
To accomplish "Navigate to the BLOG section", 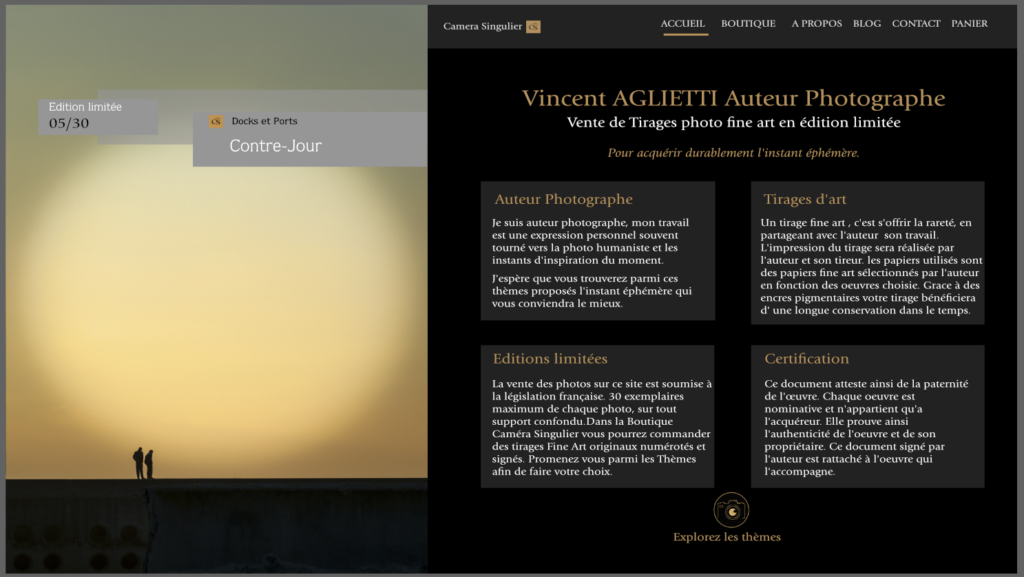I will [x=867, y=23].
